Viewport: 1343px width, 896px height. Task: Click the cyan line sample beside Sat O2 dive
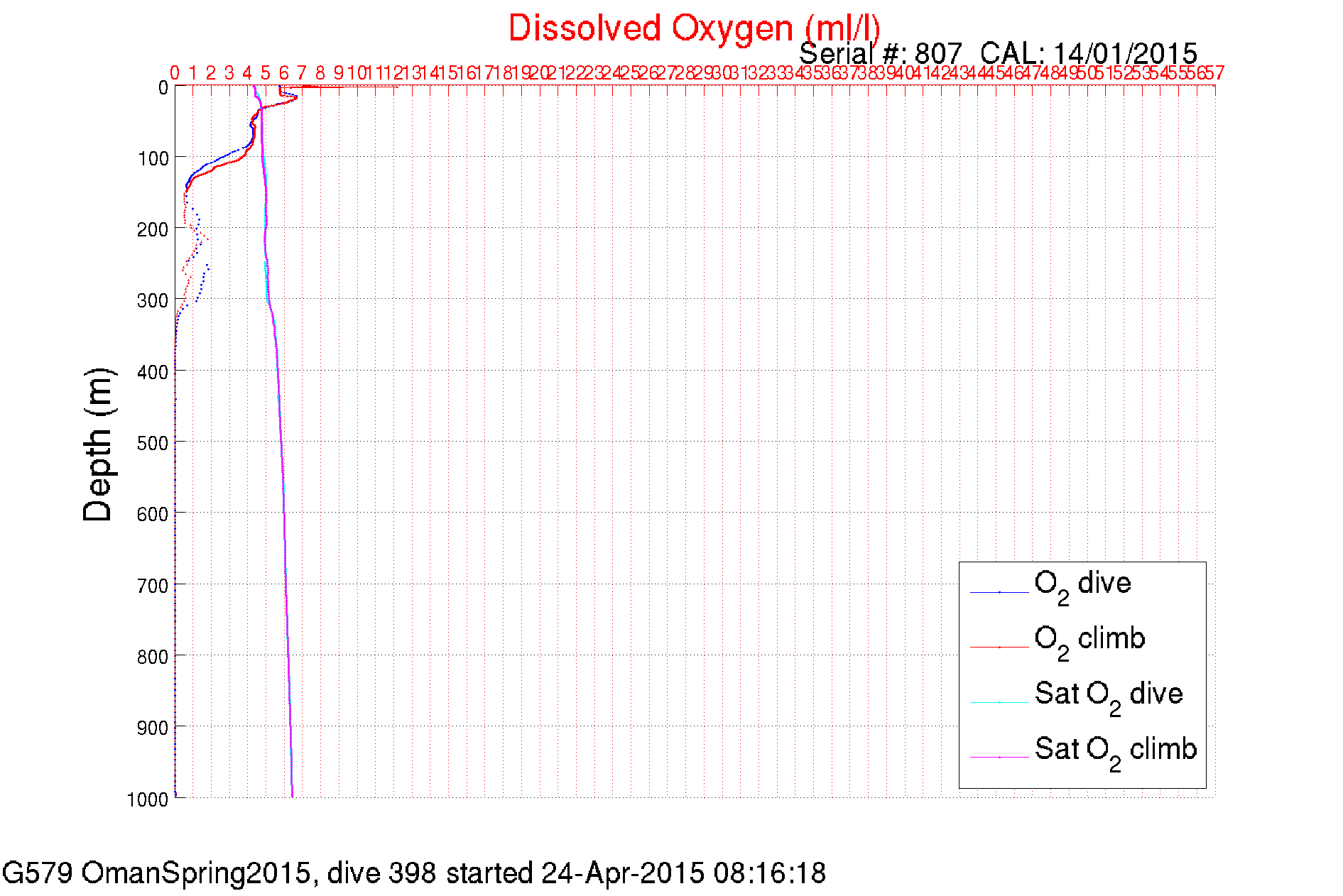pyautogui.click(x=999, y=703)
